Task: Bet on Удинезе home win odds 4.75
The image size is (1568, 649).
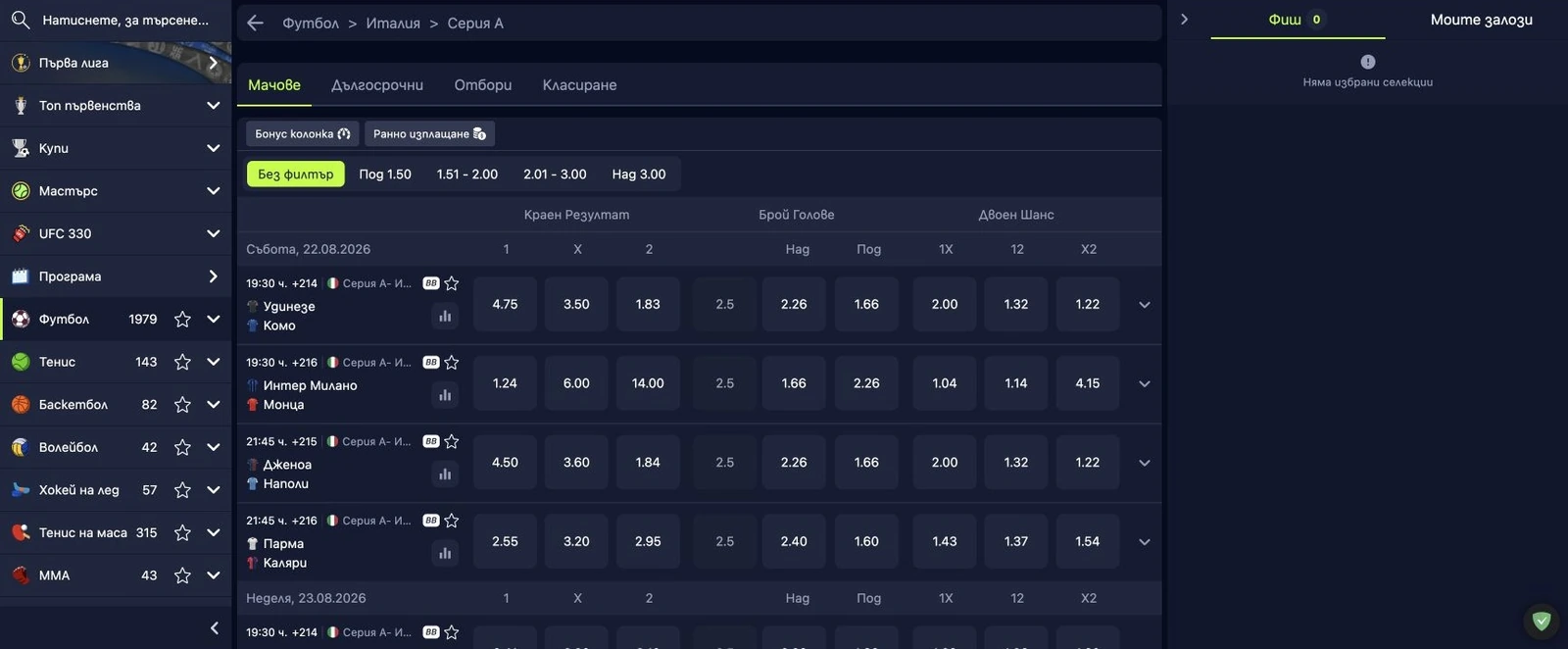Action: [x=506, y=305]
